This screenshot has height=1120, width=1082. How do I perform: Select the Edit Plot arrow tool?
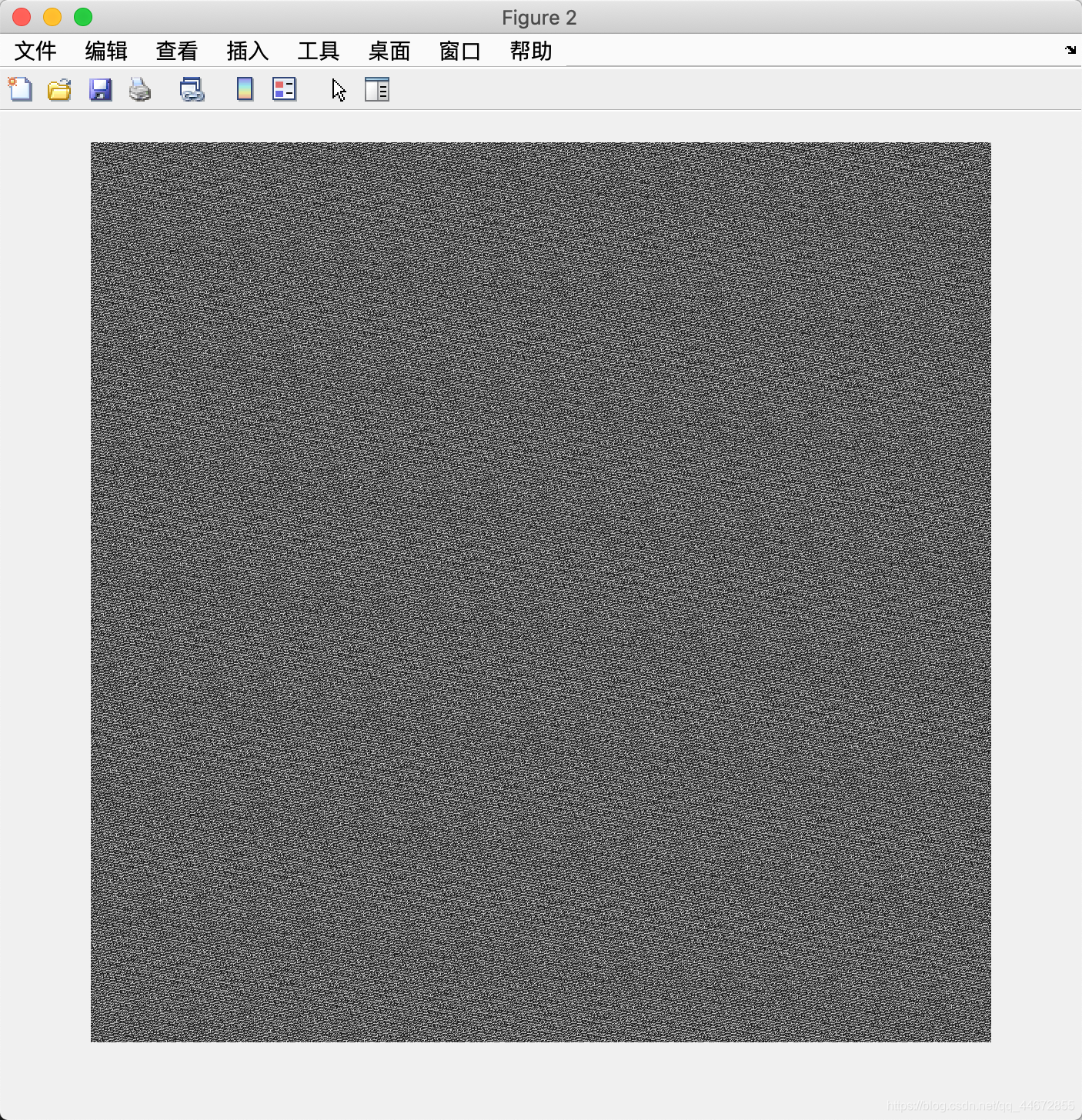click(339, 90)
